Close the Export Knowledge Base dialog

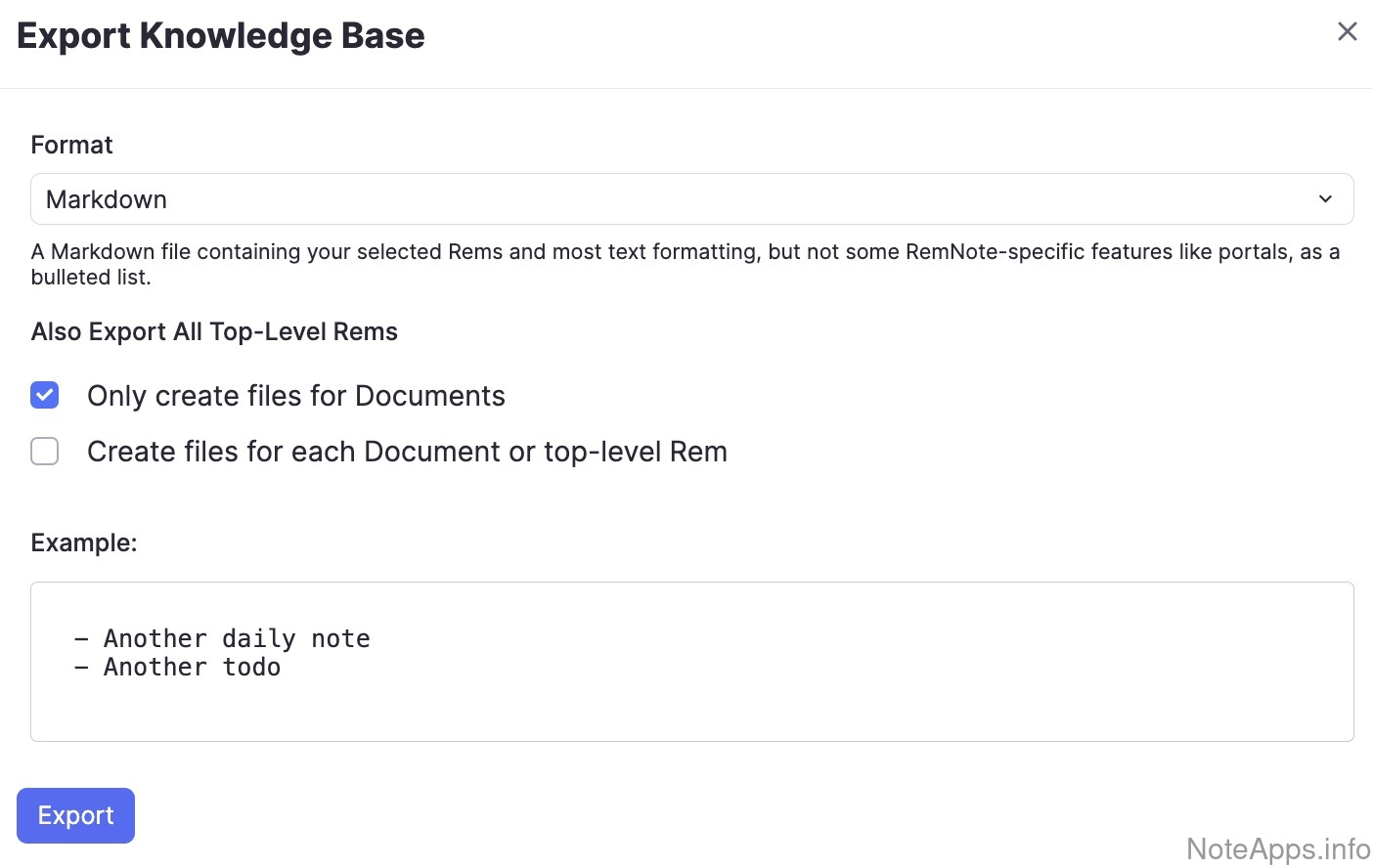click(x=1347, y=32)
